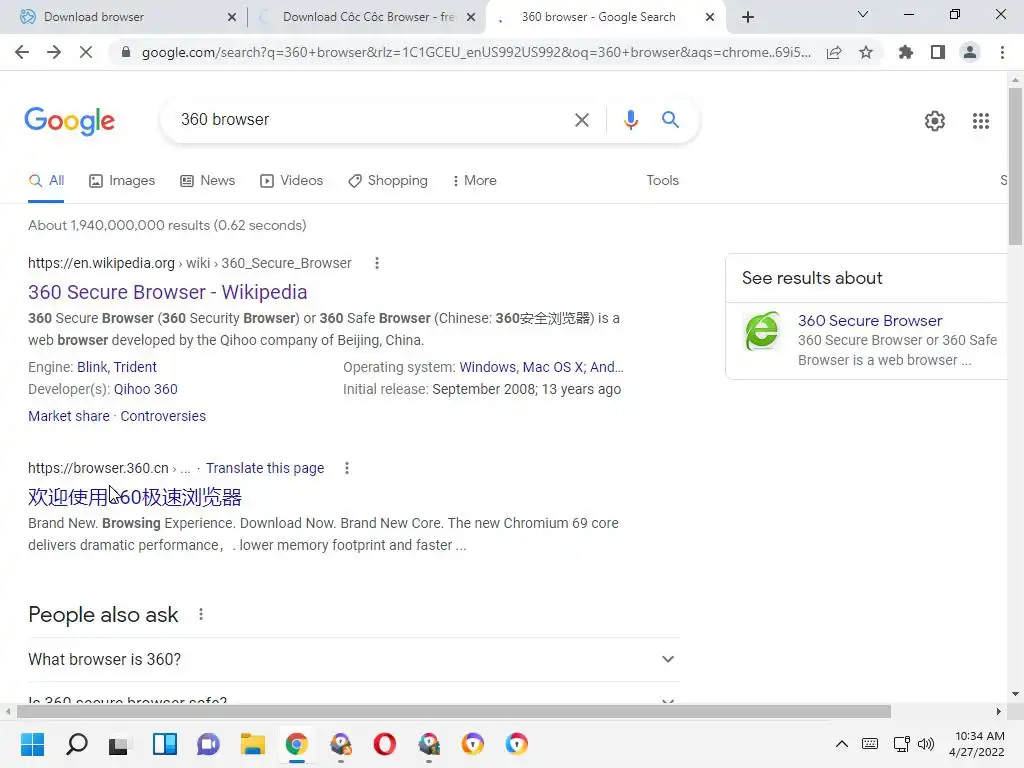Share this page icon
Viewport: 1024px width, 768px height.
(x=834, y=52)
